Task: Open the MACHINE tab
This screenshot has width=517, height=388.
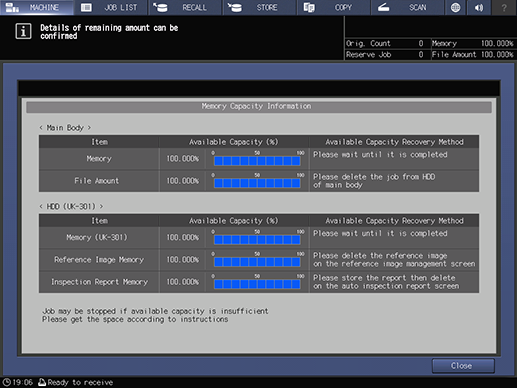Action: point(37,7)
